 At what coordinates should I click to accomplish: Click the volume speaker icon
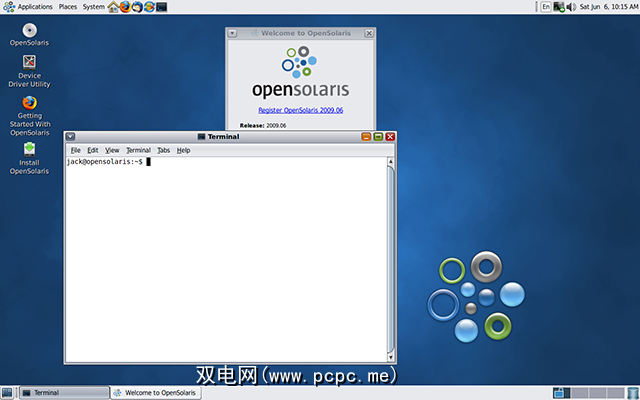tap(571, 7)
